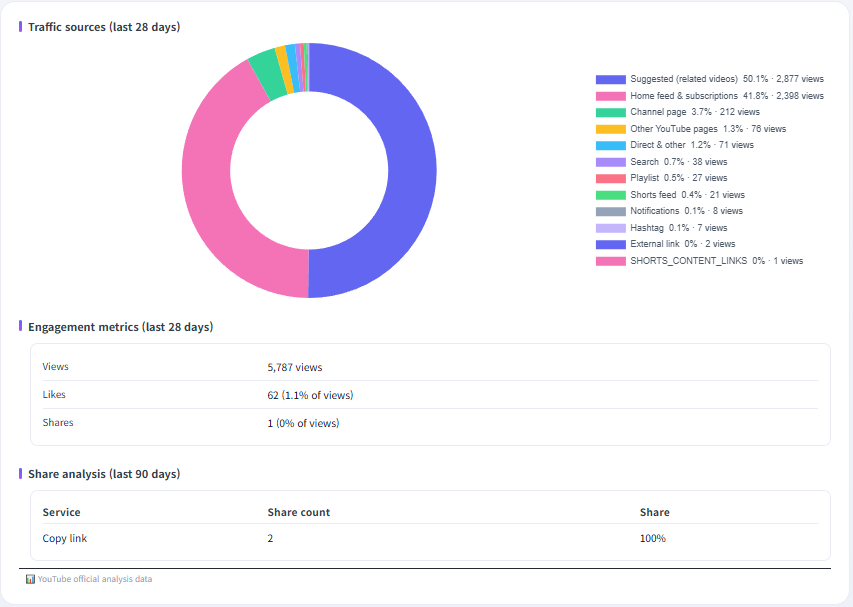Click the 'Share' column header
853x607 pixels.
(x=654, y=512)
